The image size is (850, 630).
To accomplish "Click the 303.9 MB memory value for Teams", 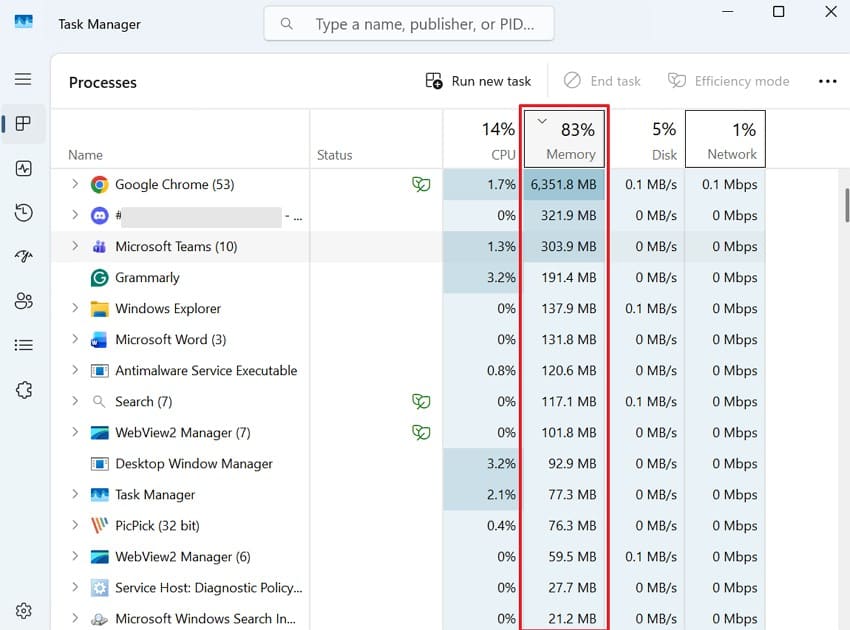I will tap(568, 247).
